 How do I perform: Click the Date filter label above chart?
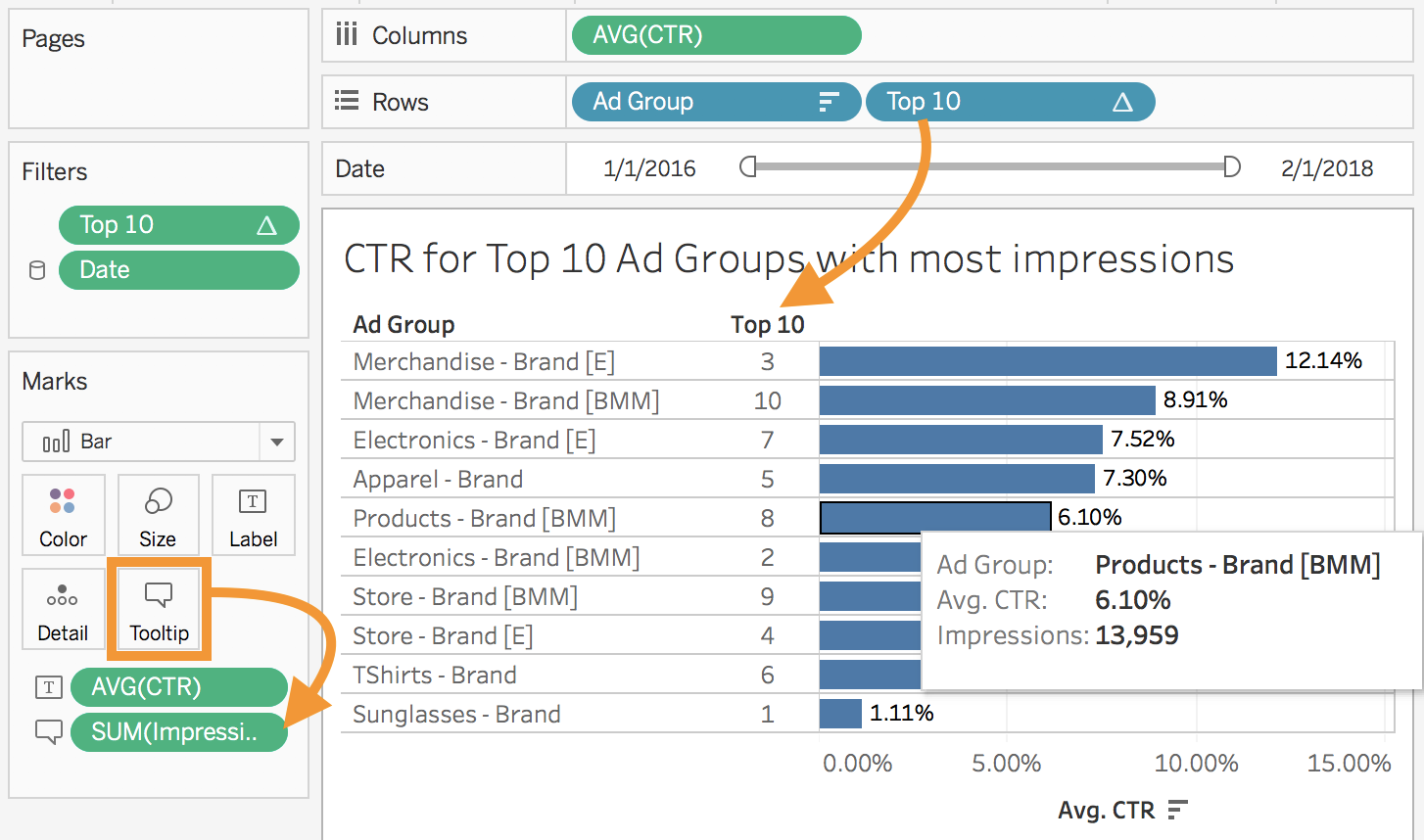click(359, 168)
